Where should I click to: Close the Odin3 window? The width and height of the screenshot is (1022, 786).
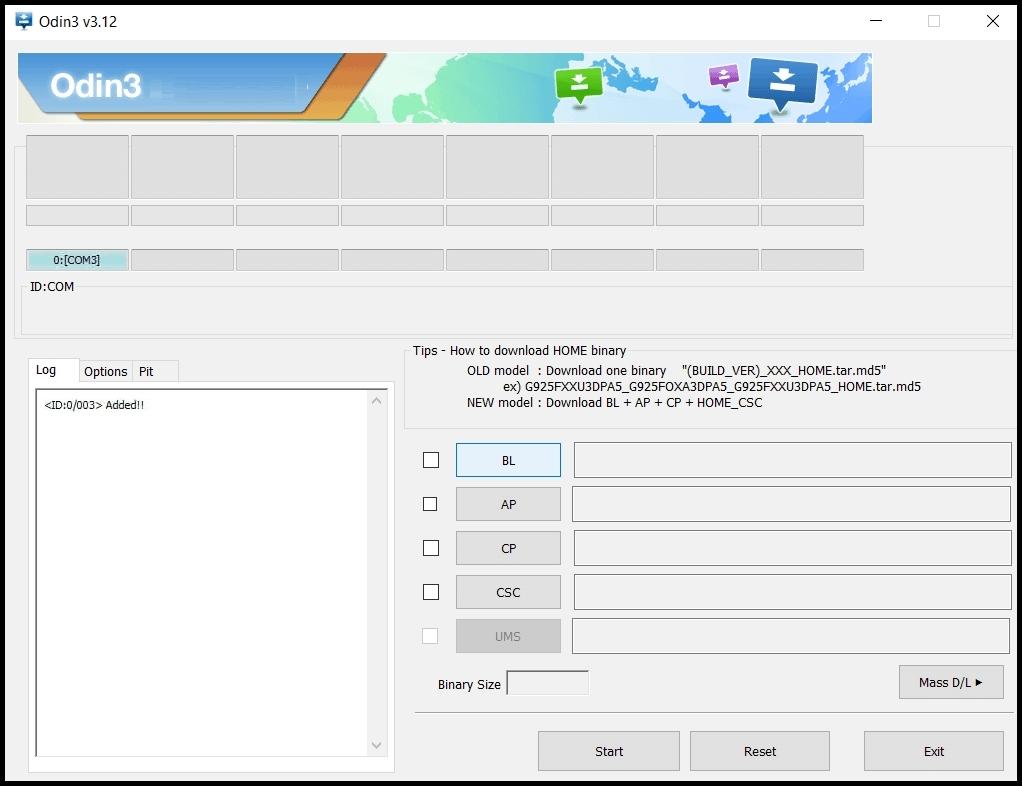(x=993, y=21)
